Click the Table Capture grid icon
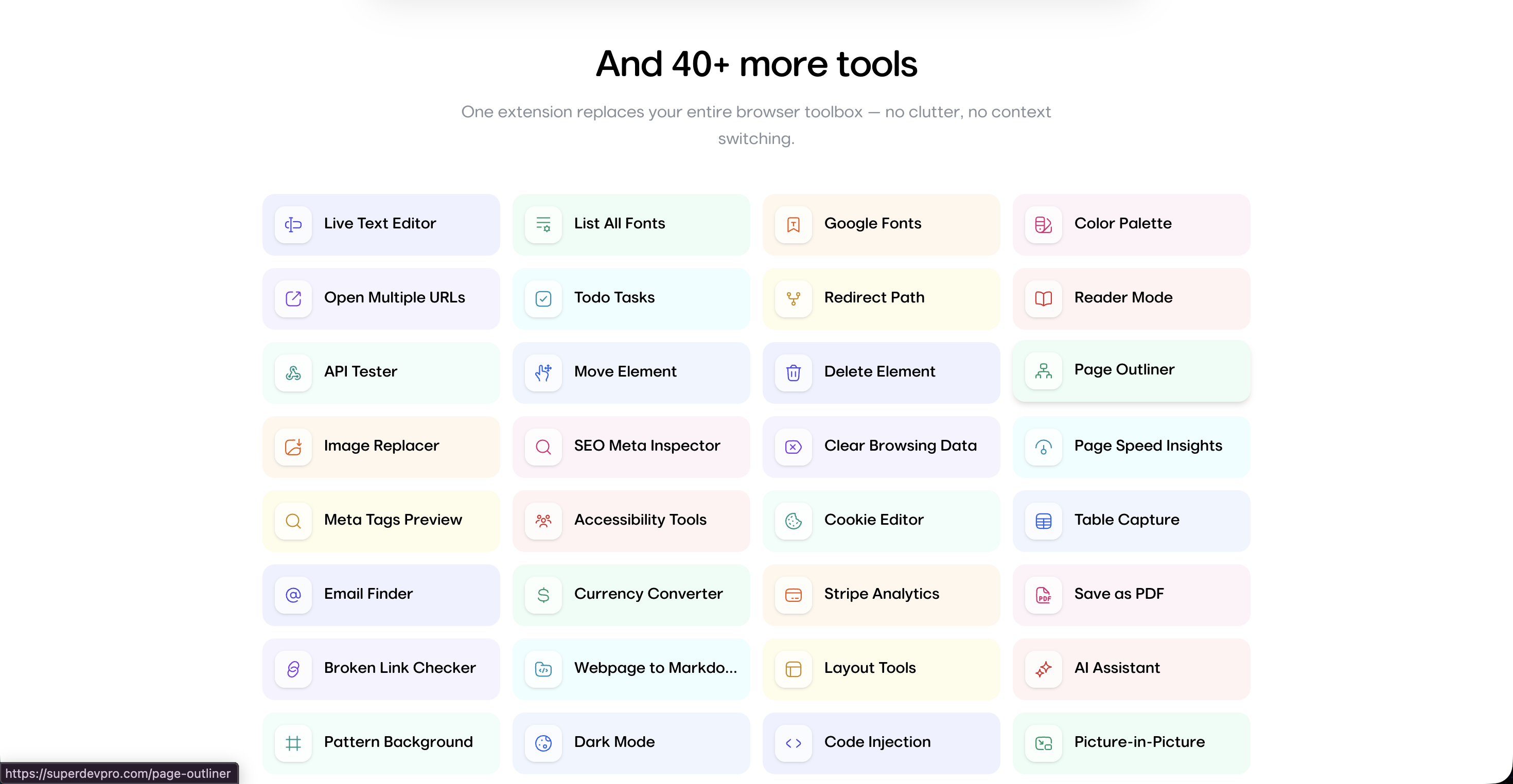1513x784 pixels. (1044, 520)
